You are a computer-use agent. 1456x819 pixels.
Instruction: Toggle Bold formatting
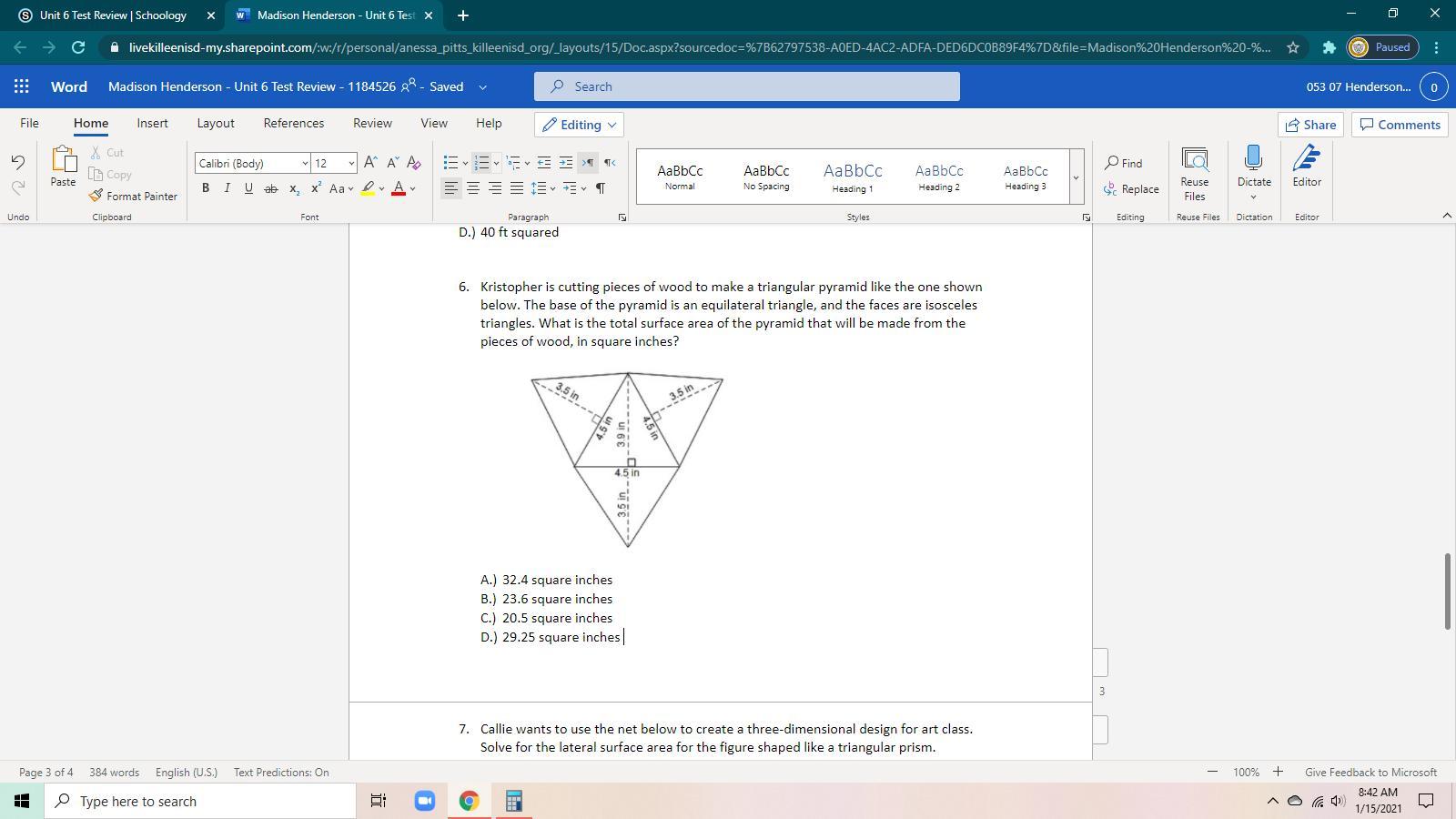pyautogui.click(x=206, y=188)
